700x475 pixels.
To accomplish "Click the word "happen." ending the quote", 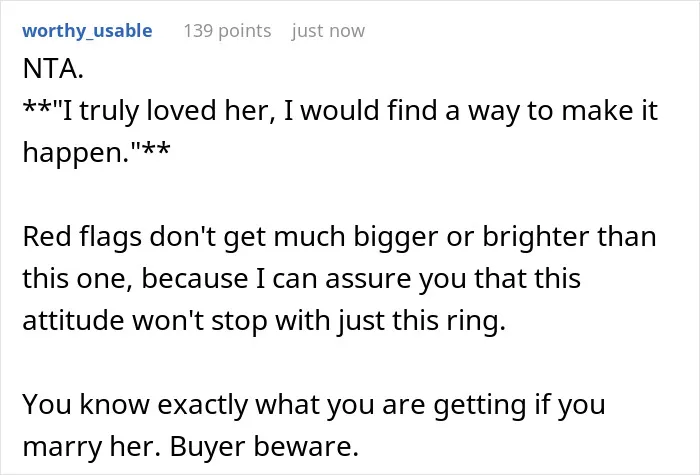I will (x=76, y=153).
